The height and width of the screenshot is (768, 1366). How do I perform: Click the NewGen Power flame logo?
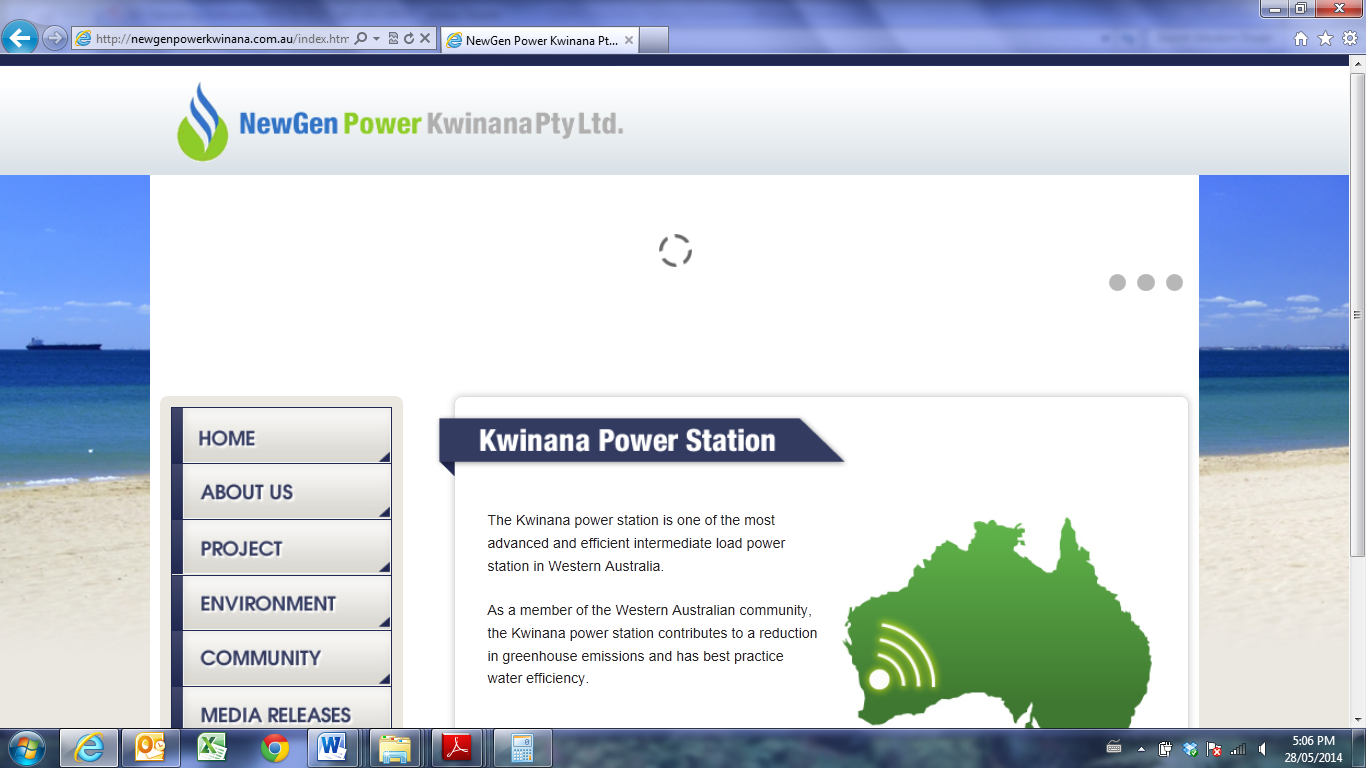pos(202,122)
